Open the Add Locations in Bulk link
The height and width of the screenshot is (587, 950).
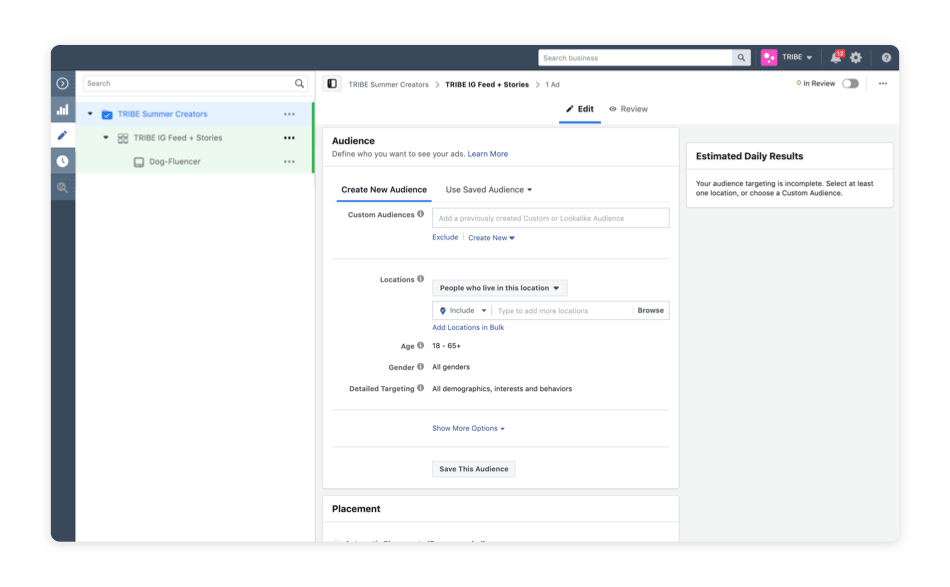tap(467, 328)
